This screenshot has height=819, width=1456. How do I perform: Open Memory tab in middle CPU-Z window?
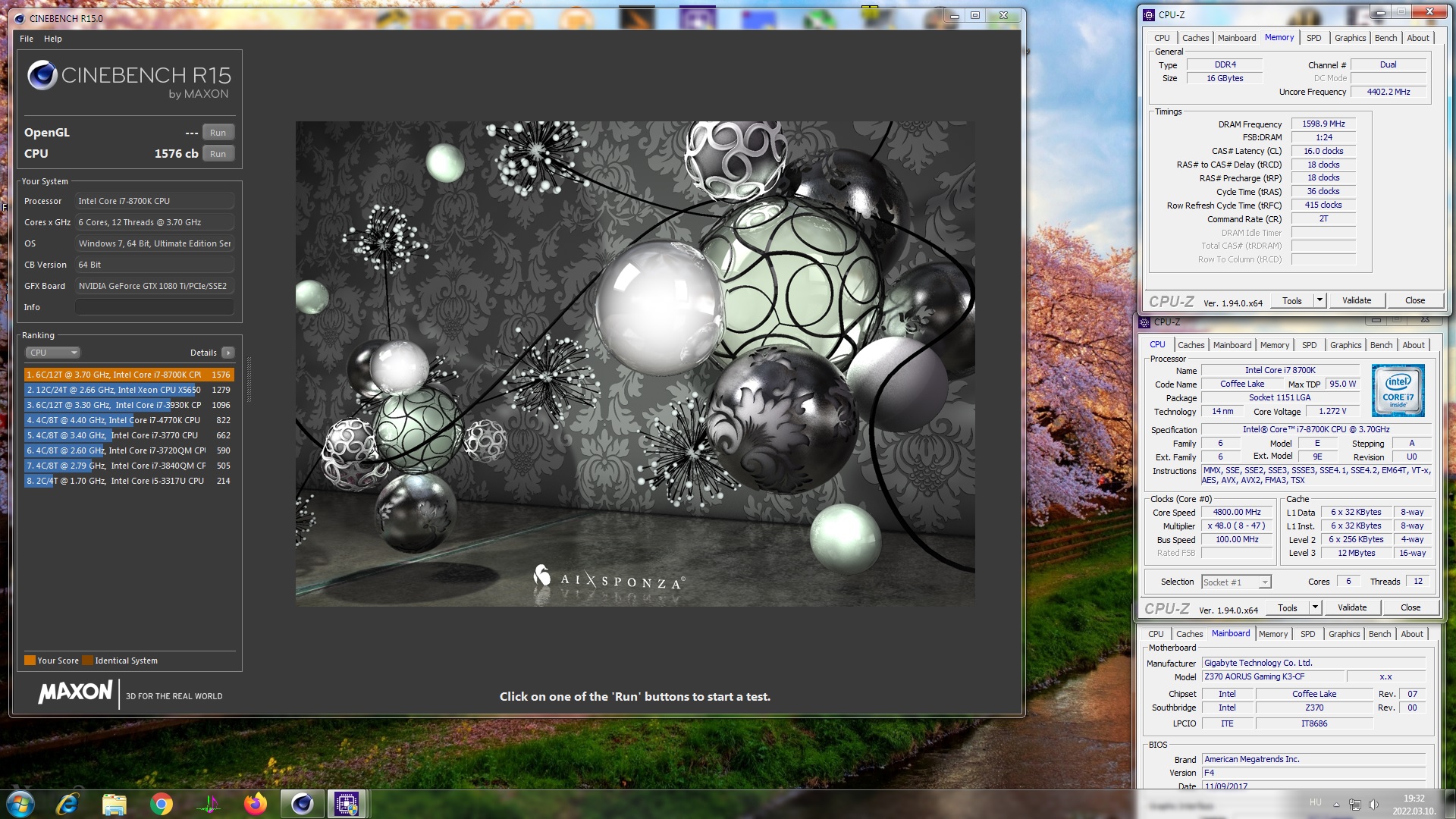(x=1275, y=345)
